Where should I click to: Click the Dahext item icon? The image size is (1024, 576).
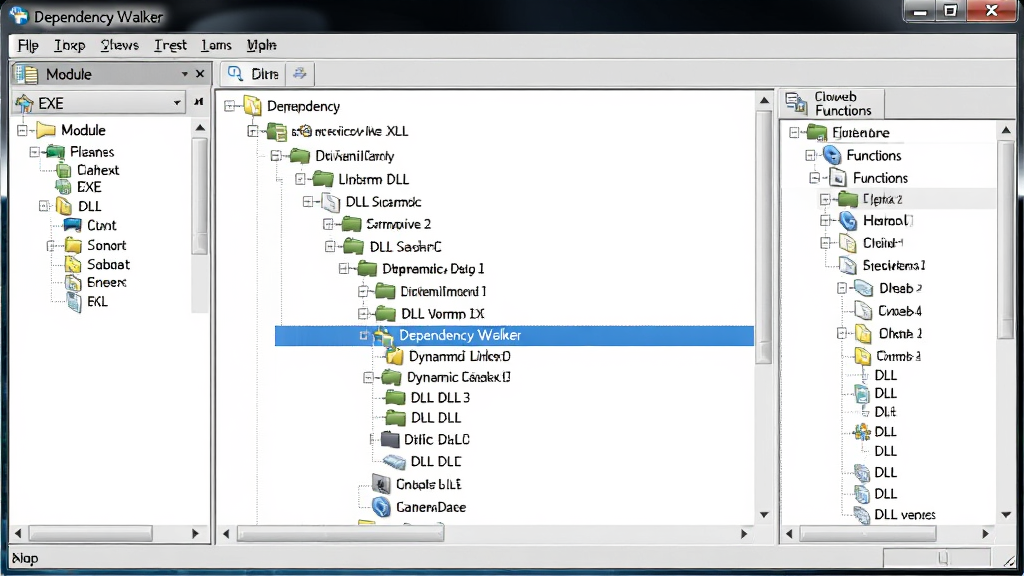point(63,170)
